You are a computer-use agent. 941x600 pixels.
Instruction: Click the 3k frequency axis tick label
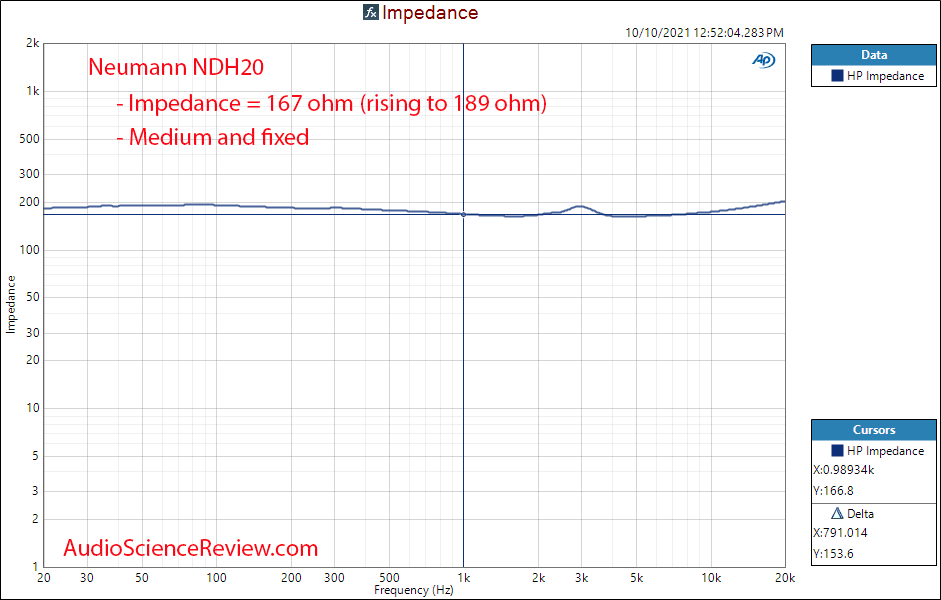[581, 578]
